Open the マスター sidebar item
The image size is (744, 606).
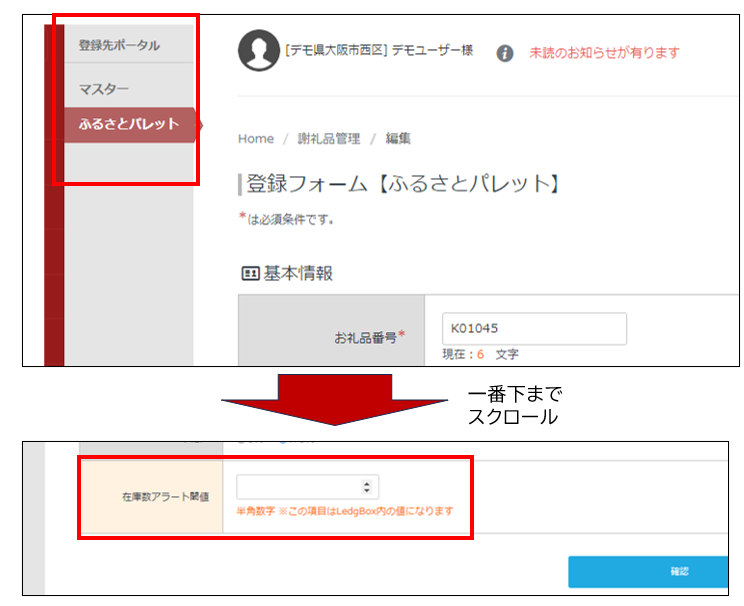[x=104, y=90]
